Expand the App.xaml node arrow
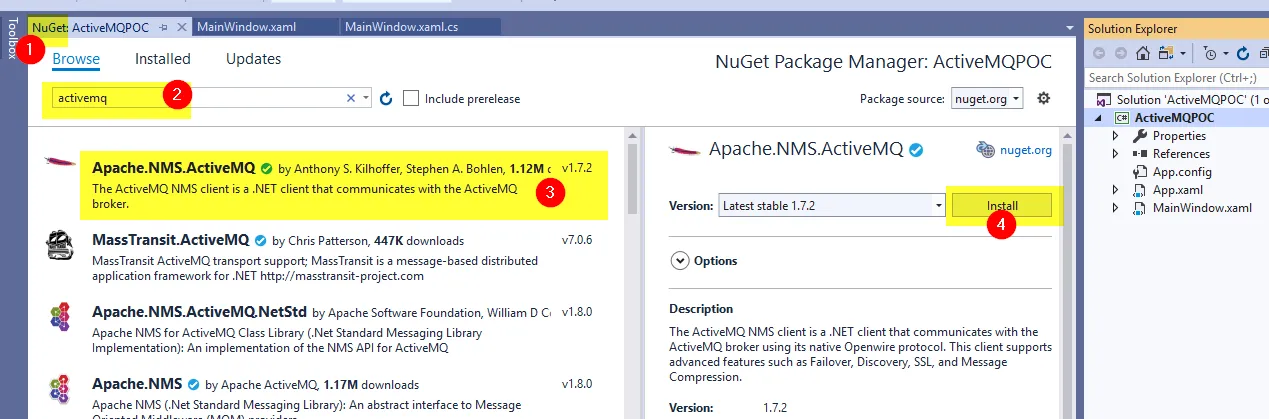Viewport: 1269px width, 419px height. click(x=1116, y=190)
